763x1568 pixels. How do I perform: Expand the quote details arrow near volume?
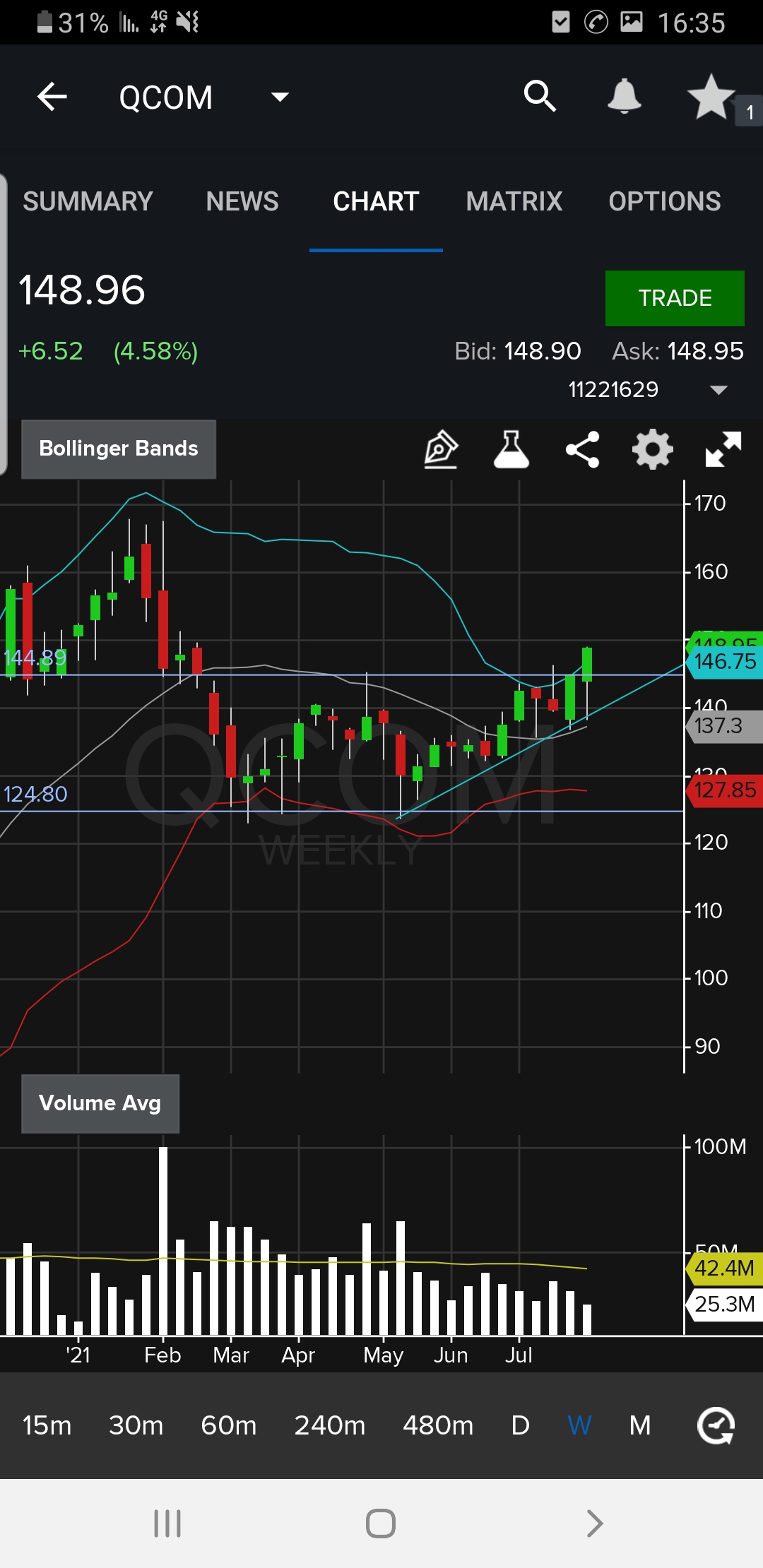click(x=718, y=390)
